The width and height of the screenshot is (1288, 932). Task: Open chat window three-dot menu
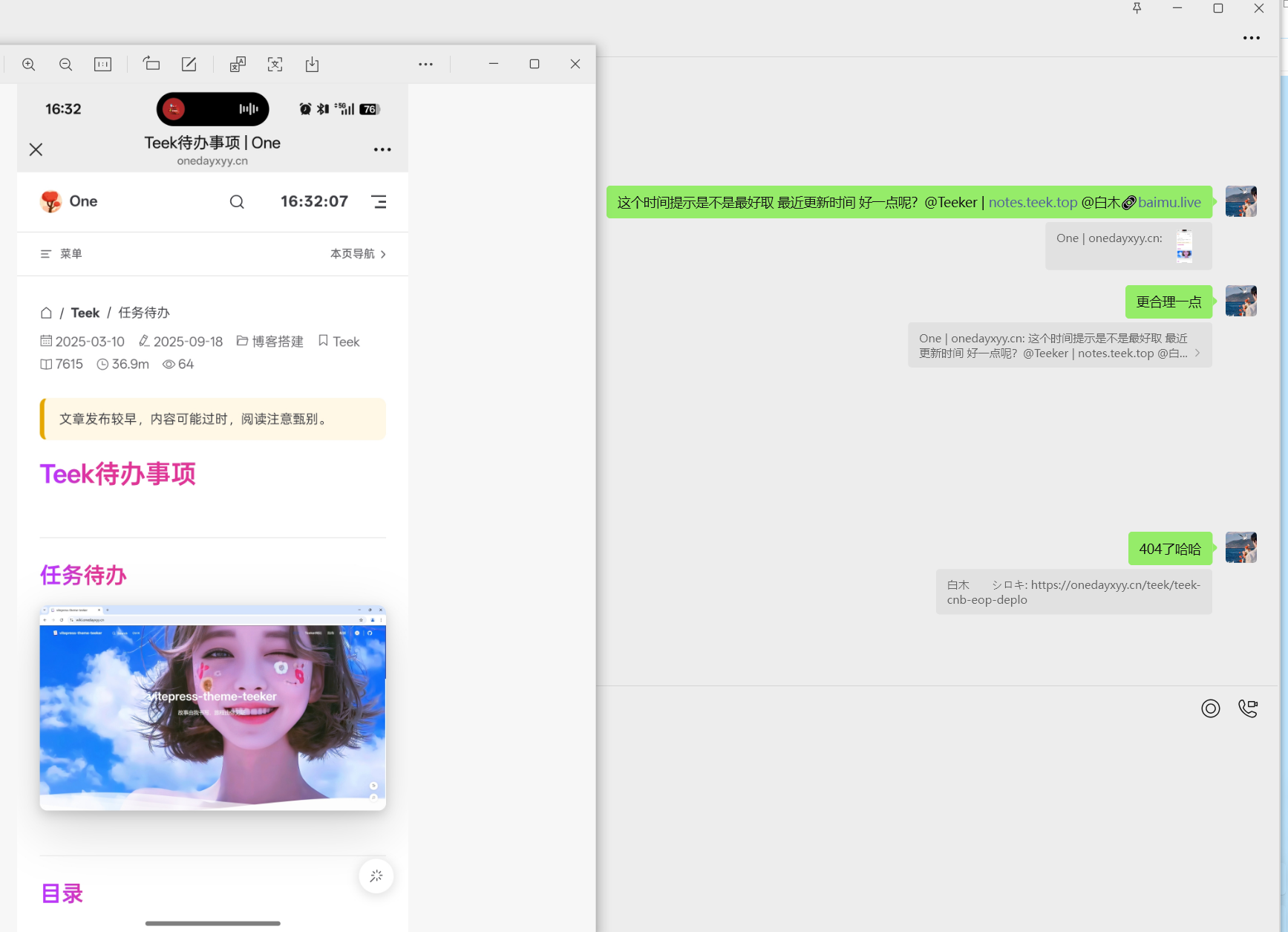[x=1252, y=38]
